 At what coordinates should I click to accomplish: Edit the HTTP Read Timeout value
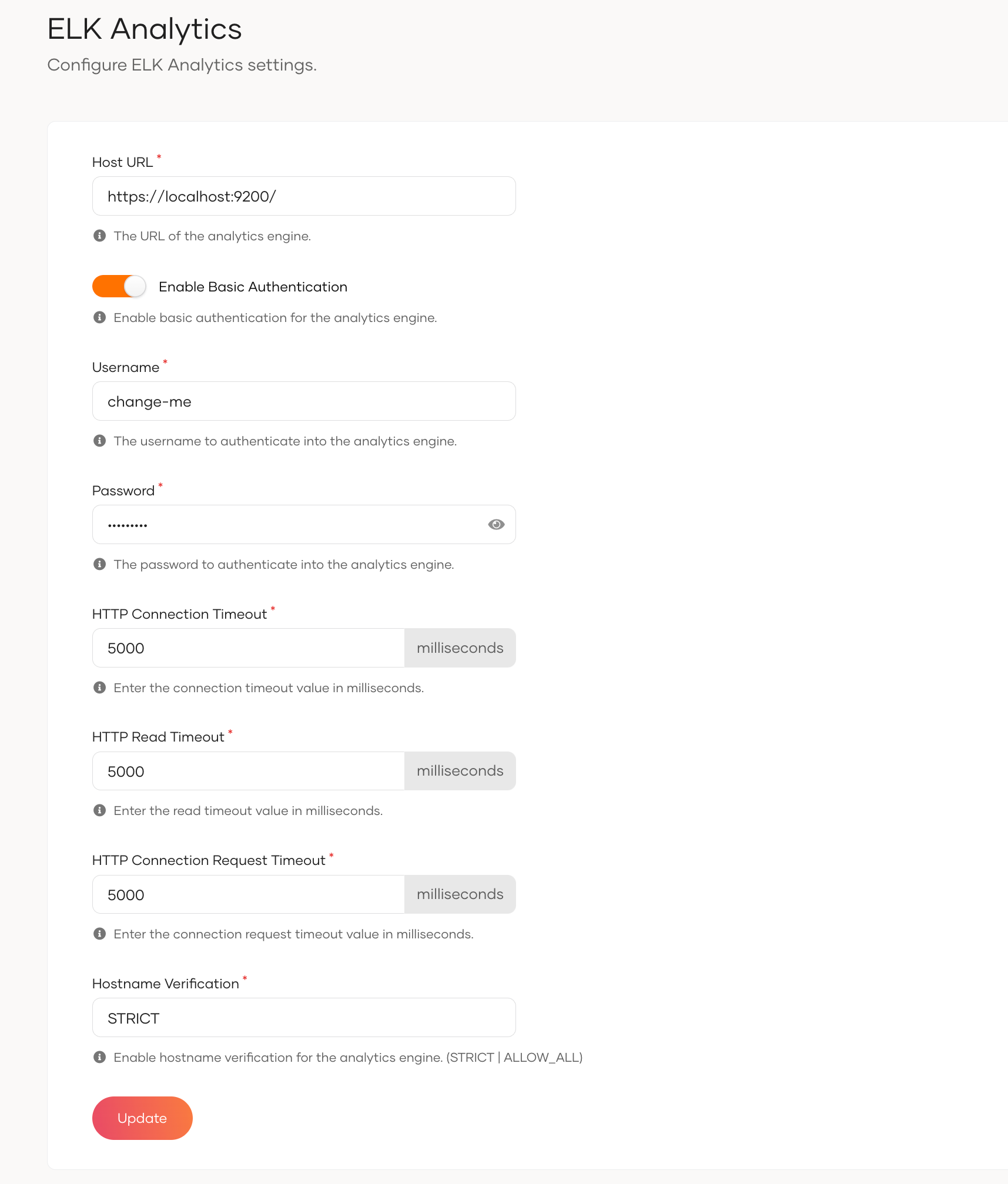click(x=248, y=771)
